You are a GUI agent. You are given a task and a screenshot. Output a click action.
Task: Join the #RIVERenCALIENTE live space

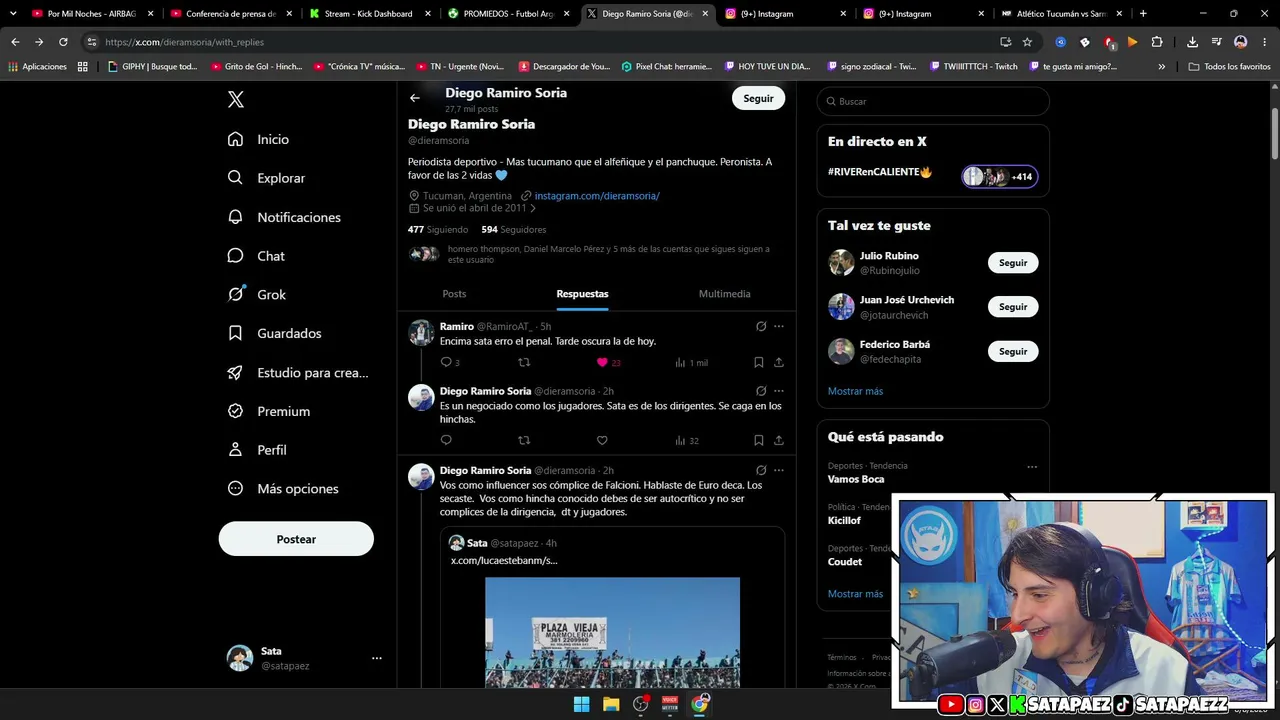pyautogui.click(x=933, y=176)
